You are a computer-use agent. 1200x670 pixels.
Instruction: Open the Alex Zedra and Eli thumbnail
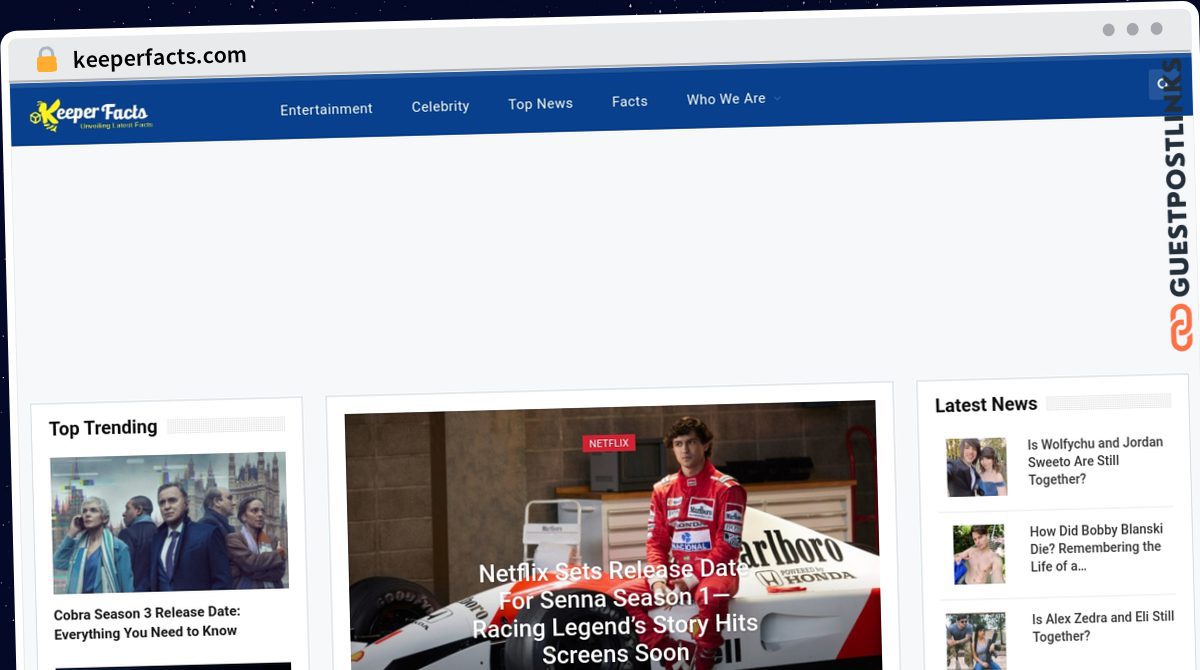coord(976,641)
